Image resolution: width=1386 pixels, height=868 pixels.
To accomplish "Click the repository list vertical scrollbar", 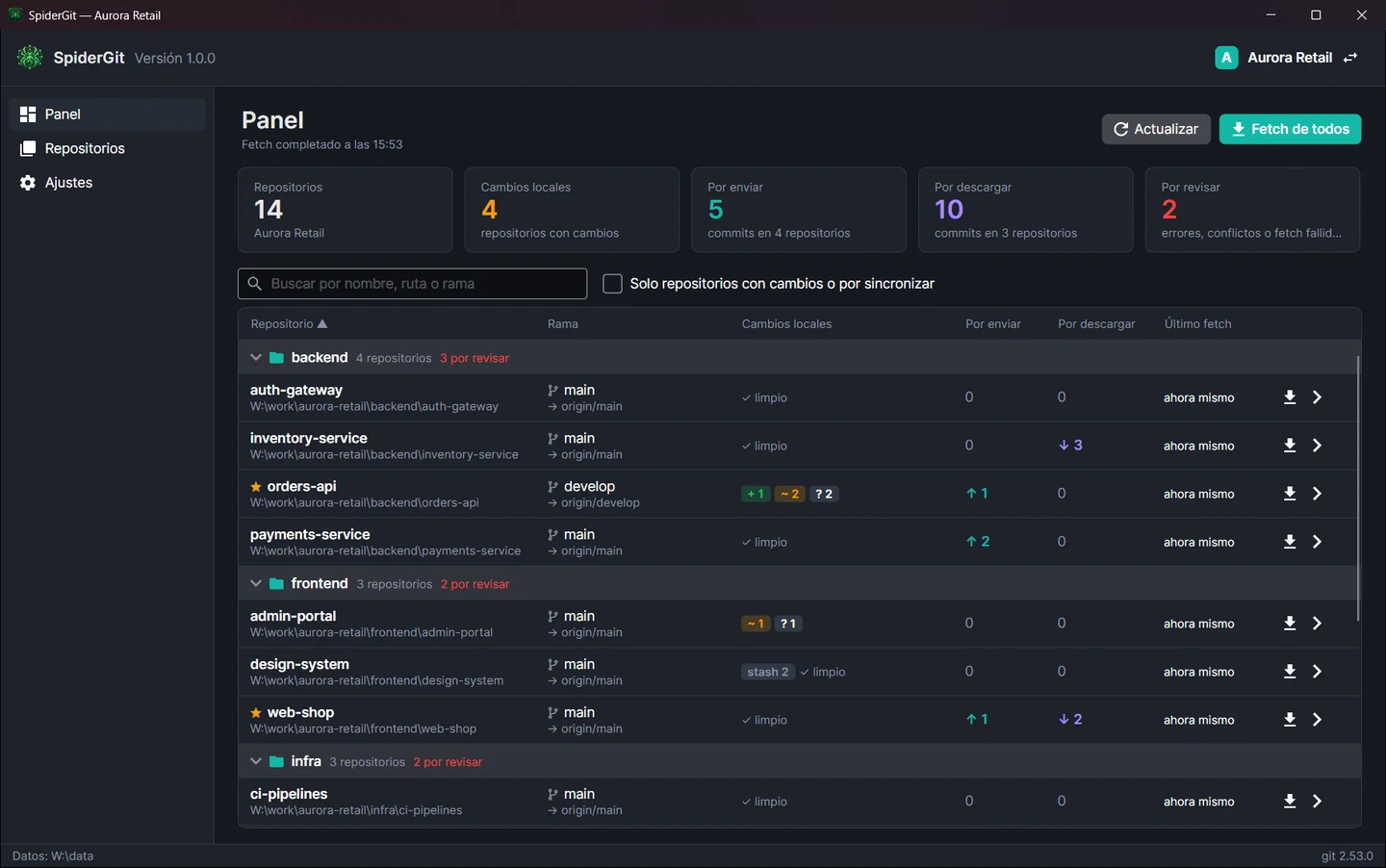I will 1357,489.
